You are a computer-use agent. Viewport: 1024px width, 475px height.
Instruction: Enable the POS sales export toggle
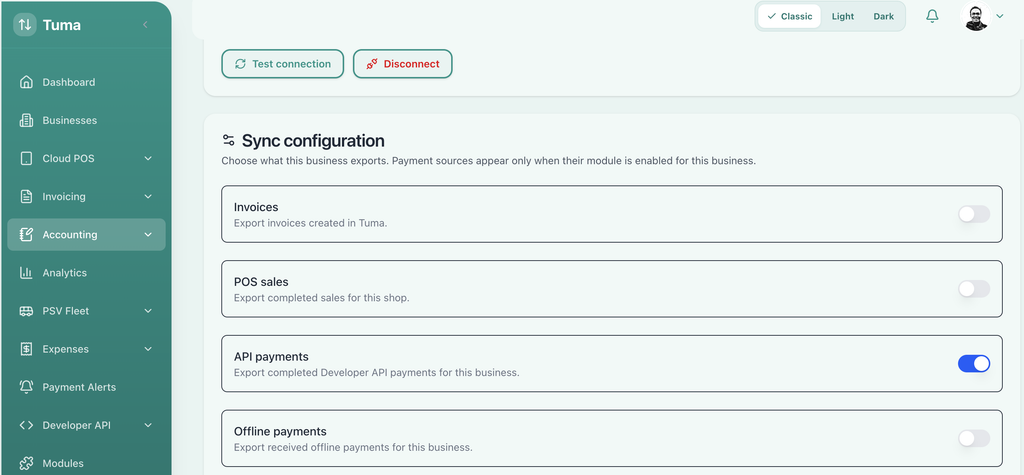pos(974,289)
